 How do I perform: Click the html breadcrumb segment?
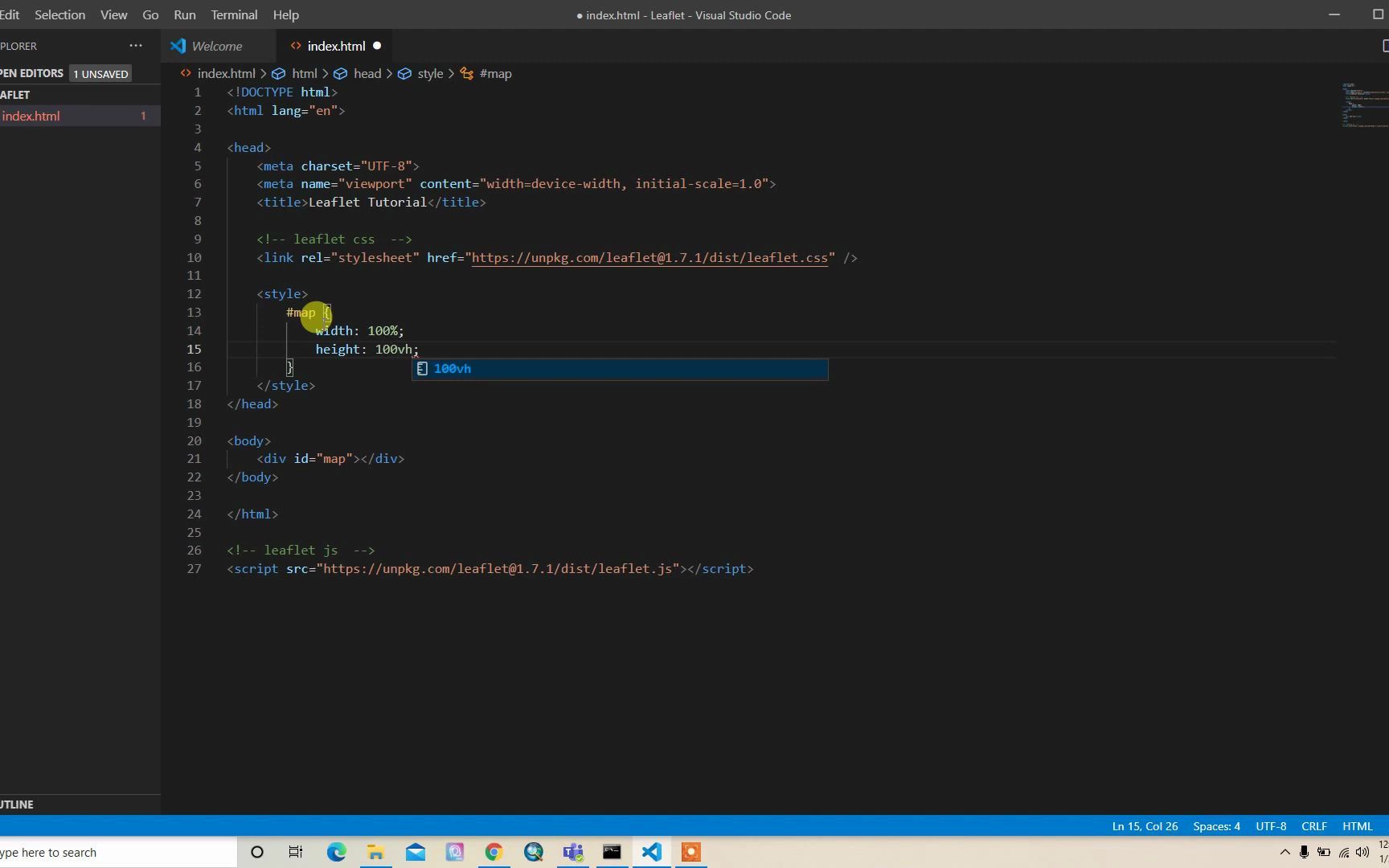(304, 73)
